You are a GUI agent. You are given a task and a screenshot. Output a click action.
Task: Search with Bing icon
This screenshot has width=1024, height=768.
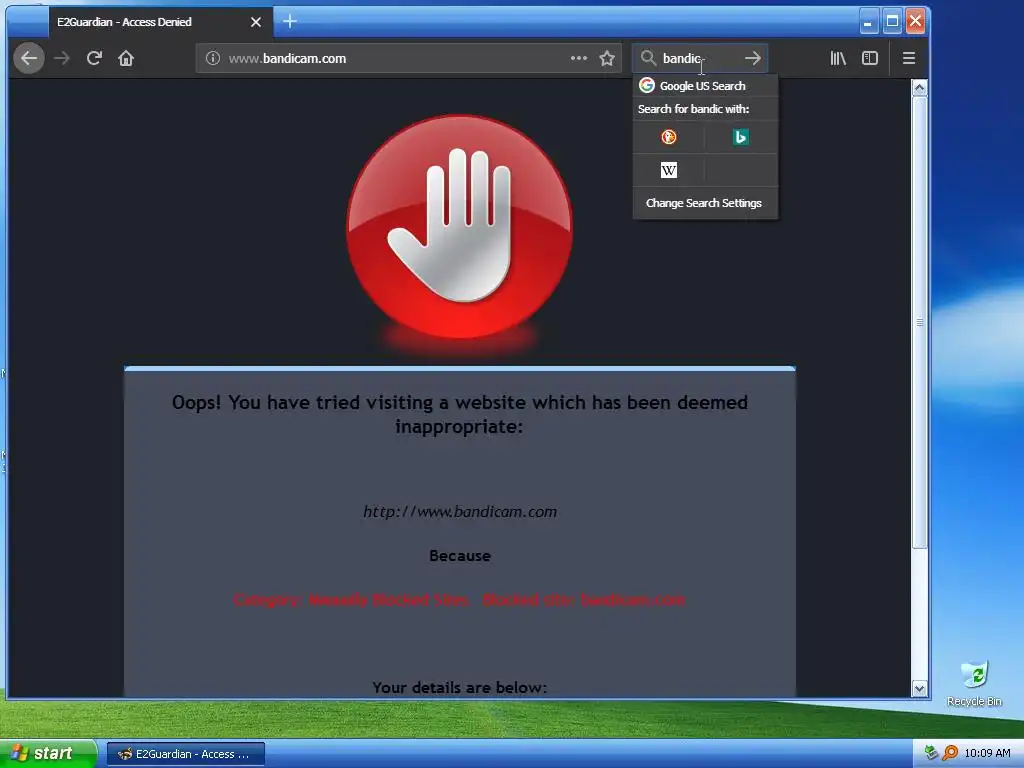[x=741, y=137]
